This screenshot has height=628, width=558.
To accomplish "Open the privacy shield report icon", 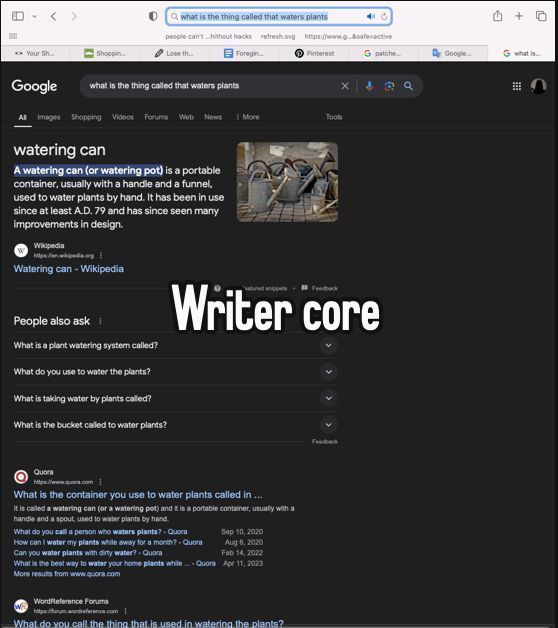I will [153, 16].
